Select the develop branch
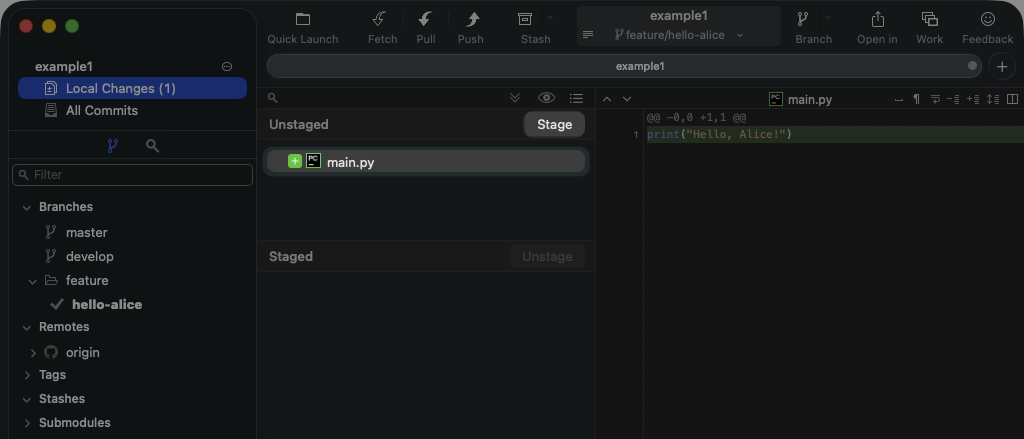Screen dimensions: 1024x439 pos(89,256)
